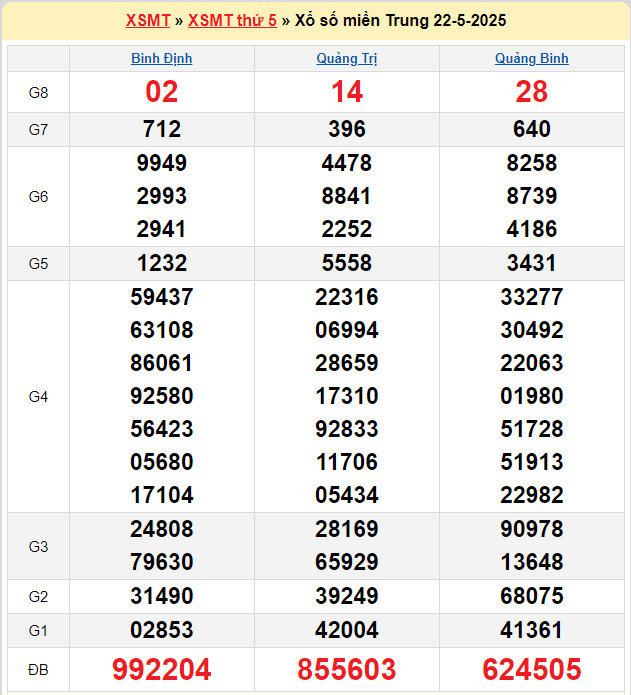The image size is (631, 695).
Task: Select the G6 number 8739
Action: 532,196
